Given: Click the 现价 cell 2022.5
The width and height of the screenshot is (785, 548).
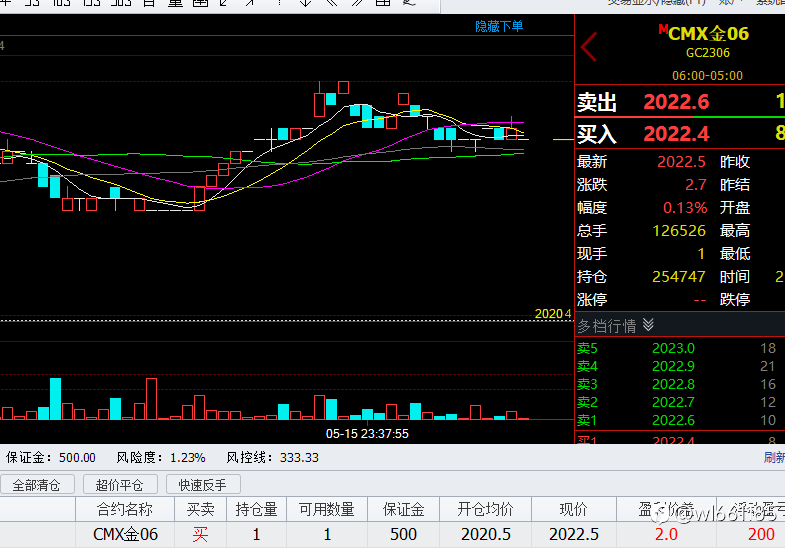Looking at the screenshot, I should [x=574, y=534].
